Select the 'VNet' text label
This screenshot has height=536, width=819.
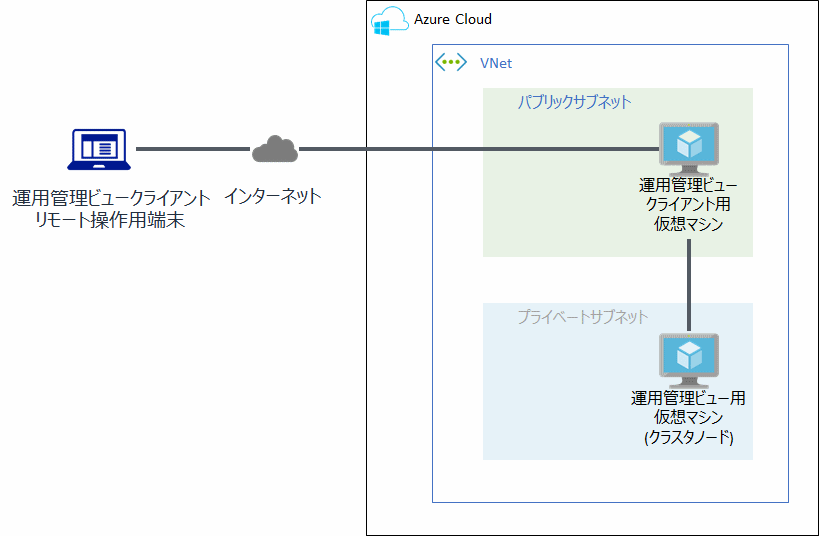[x=496, y=63]
